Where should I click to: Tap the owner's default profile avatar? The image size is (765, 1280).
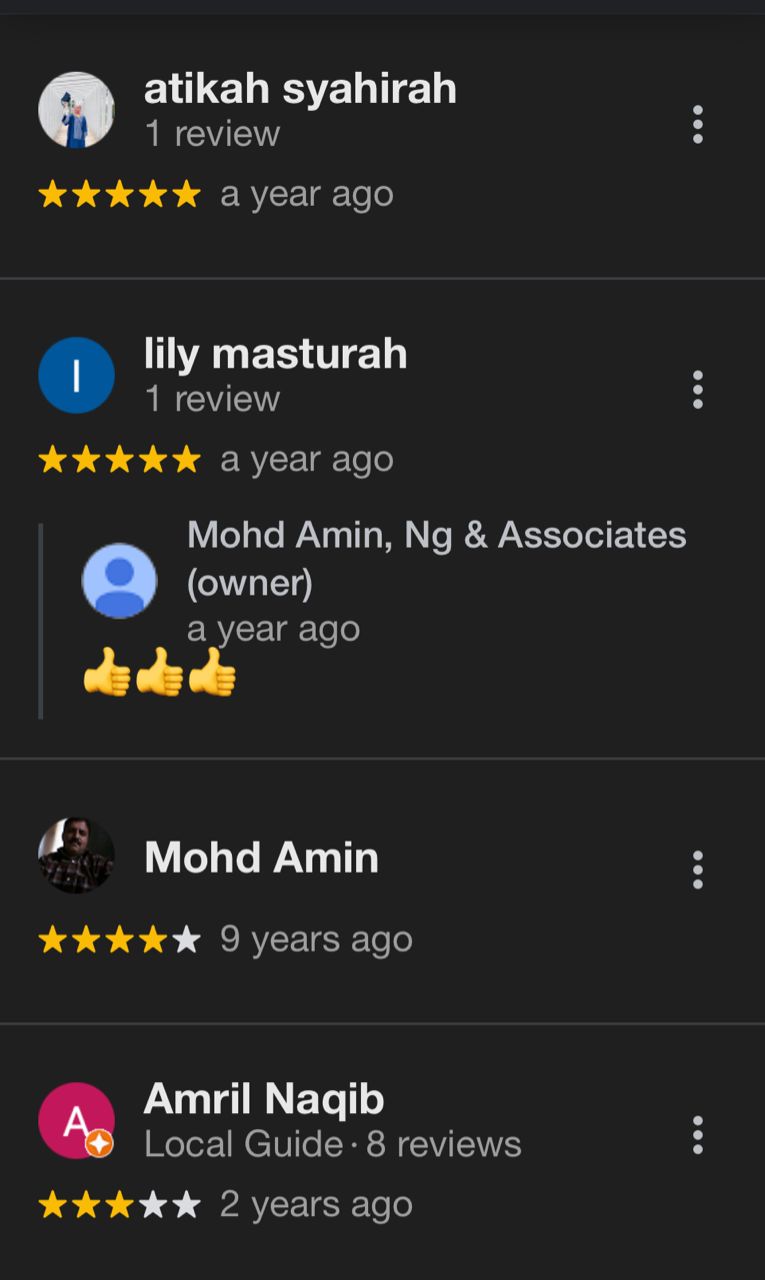119,581
